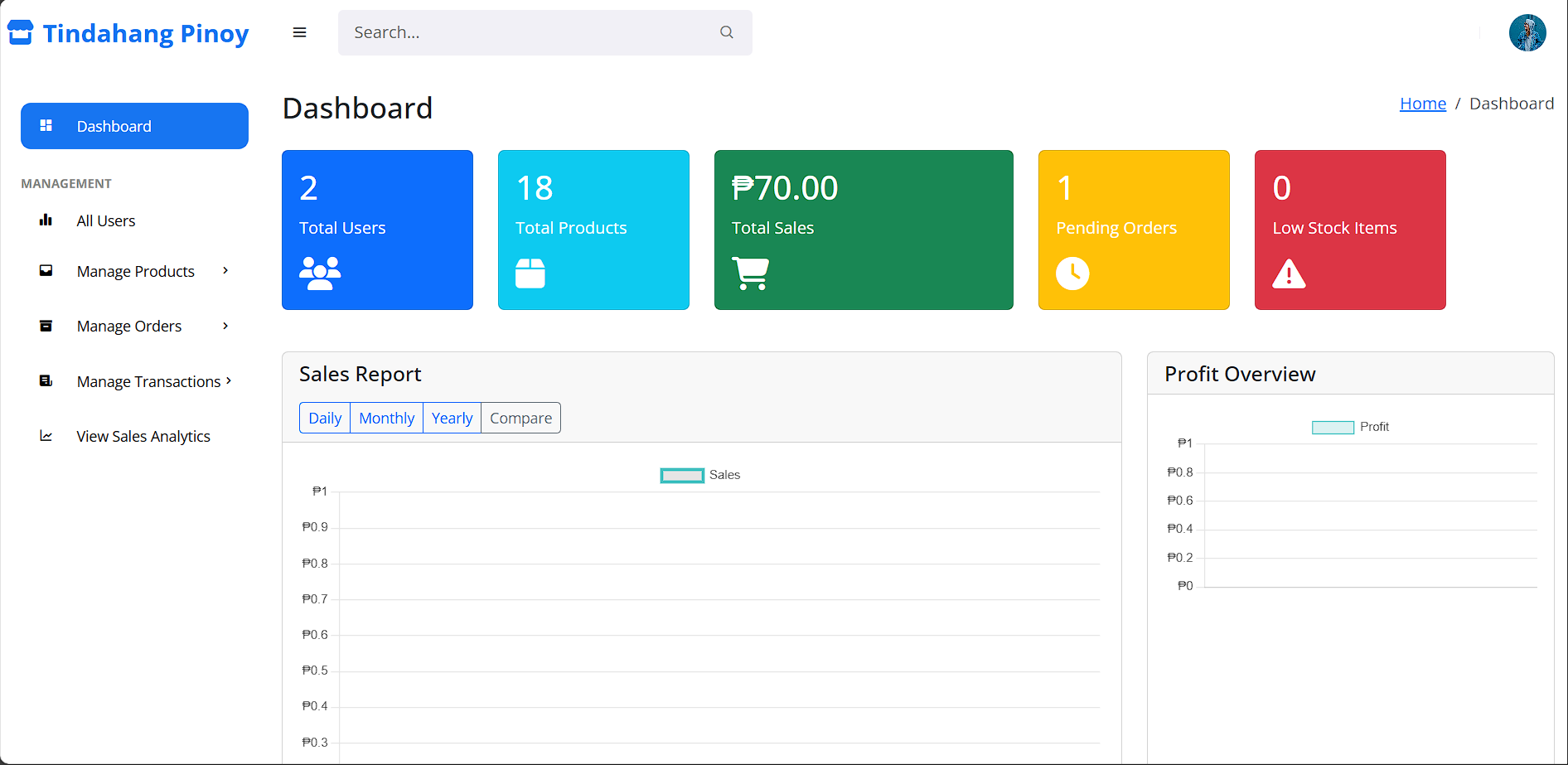Image resolution: width=1568 pixels, height=765 pixels.
Task: Switch to the Monthly sales tab
Action: [x=386, y=418]
